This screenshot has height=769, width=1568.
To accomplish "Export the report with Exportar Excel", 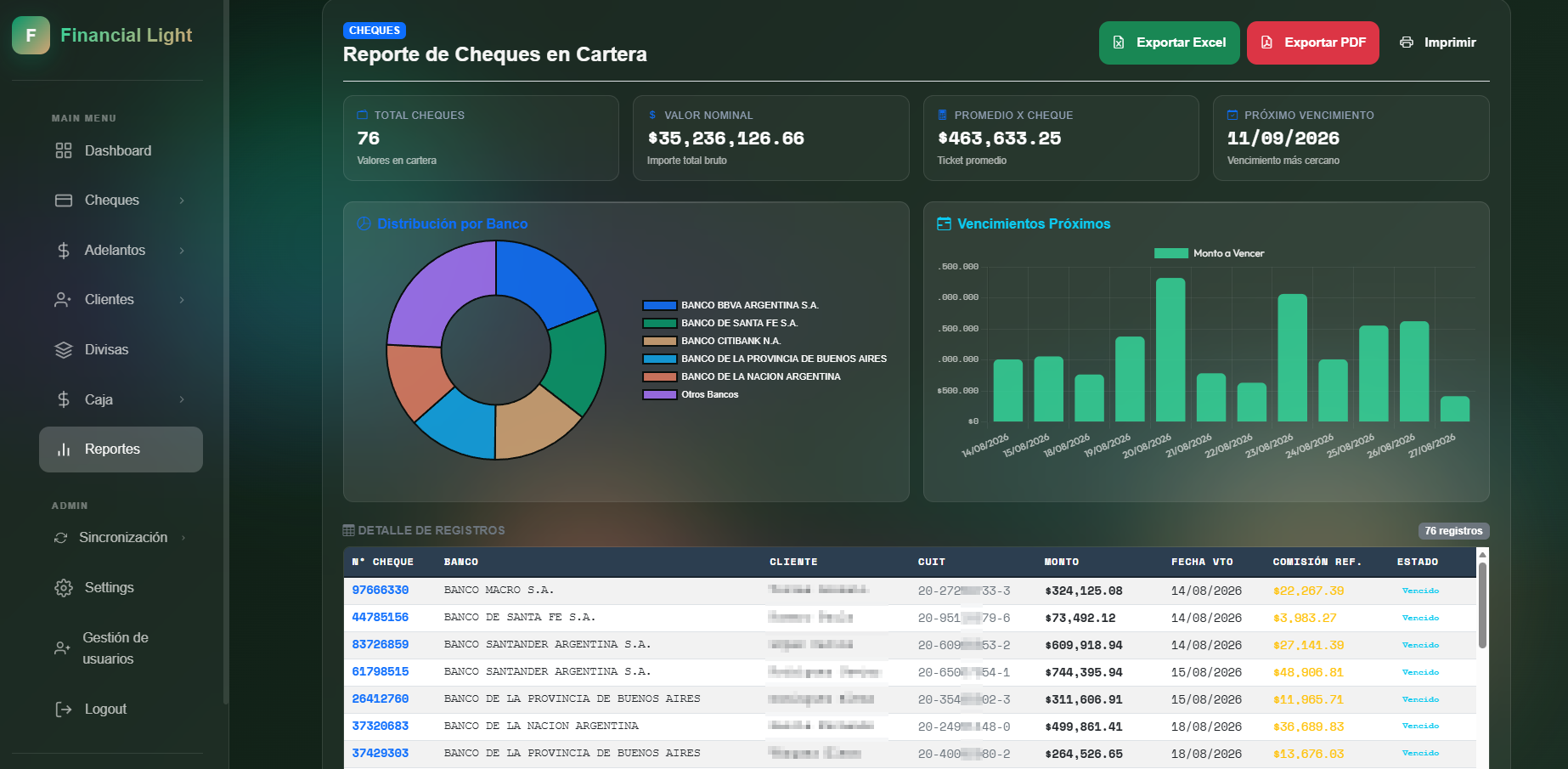I will (1170, 42).
